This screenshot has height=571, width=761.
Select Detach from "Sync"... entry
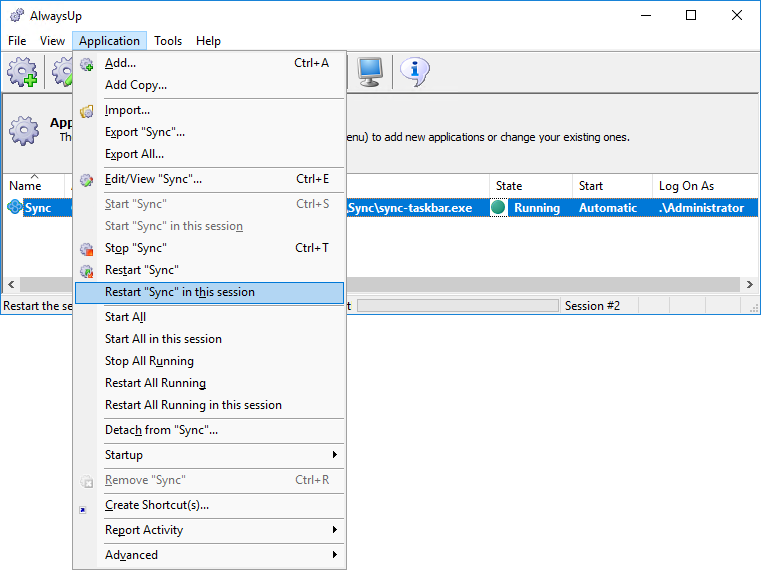(210, 430)
